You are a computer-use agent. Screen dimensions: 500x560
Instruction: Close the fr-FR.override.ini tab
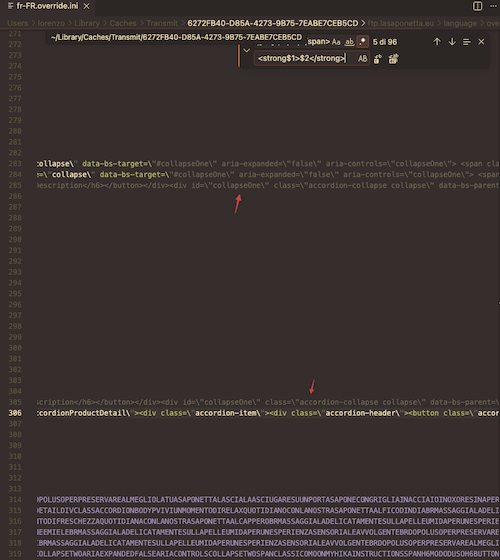86,6
